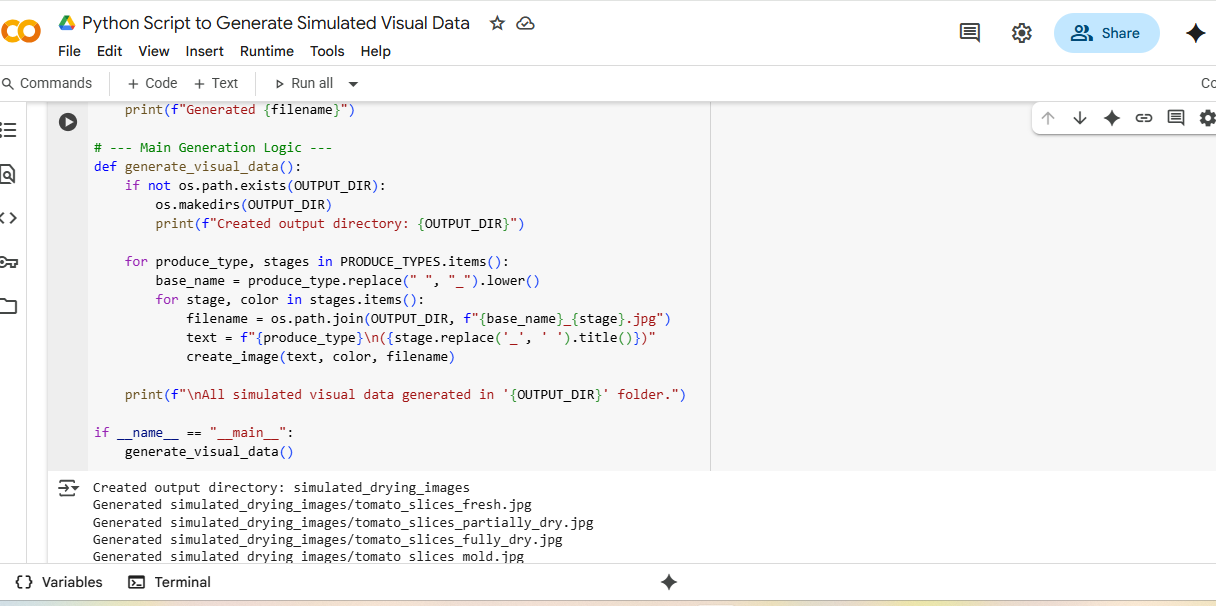Click output line 'tomato_slices_fresh.jpg'
The image size is (1216, 606).
312,506
